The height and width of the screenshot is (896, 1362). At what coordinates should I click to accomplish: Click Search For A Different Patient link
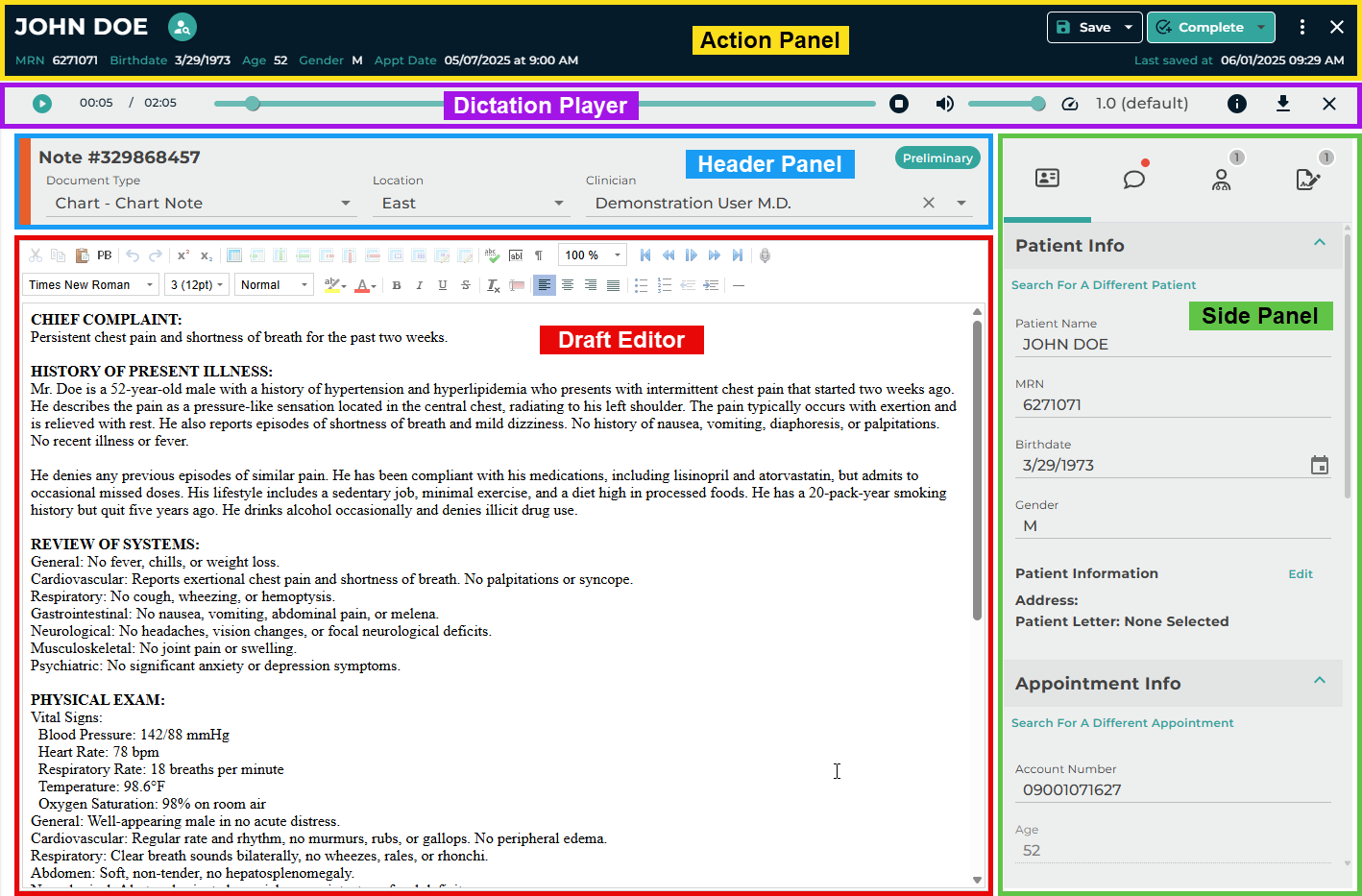(1104, 285)
